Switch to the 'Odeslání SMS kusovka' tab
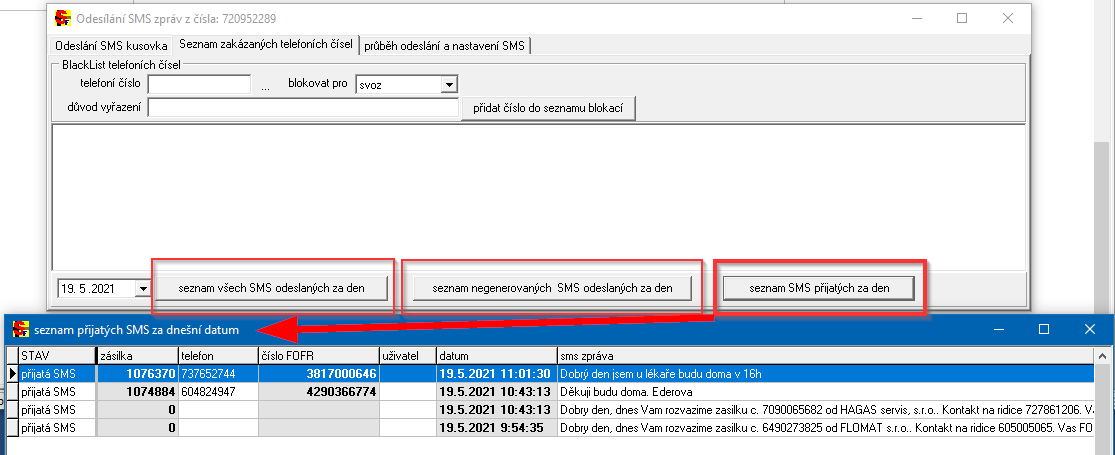Screen dimensions: 1115x455 click(x=111, y=45)
